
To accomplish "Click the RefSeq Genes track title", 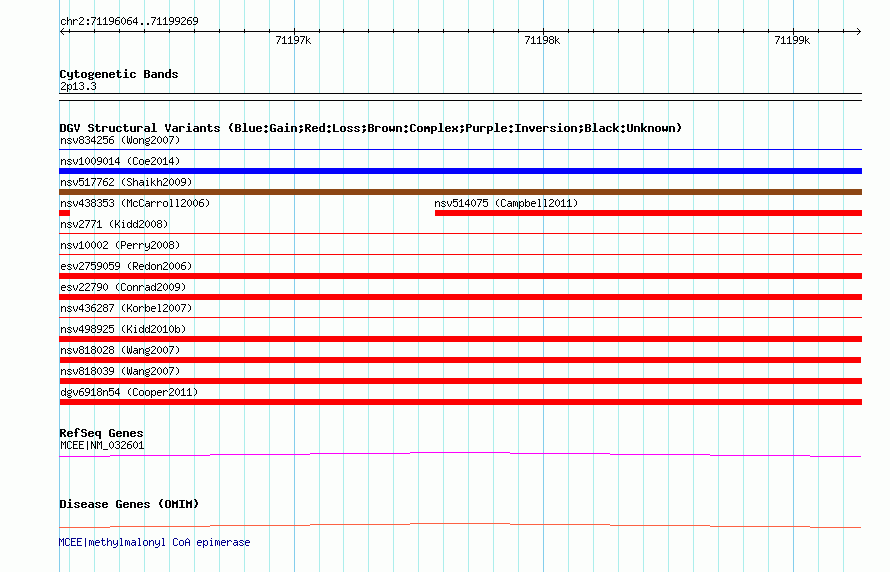I will point(102,433).
